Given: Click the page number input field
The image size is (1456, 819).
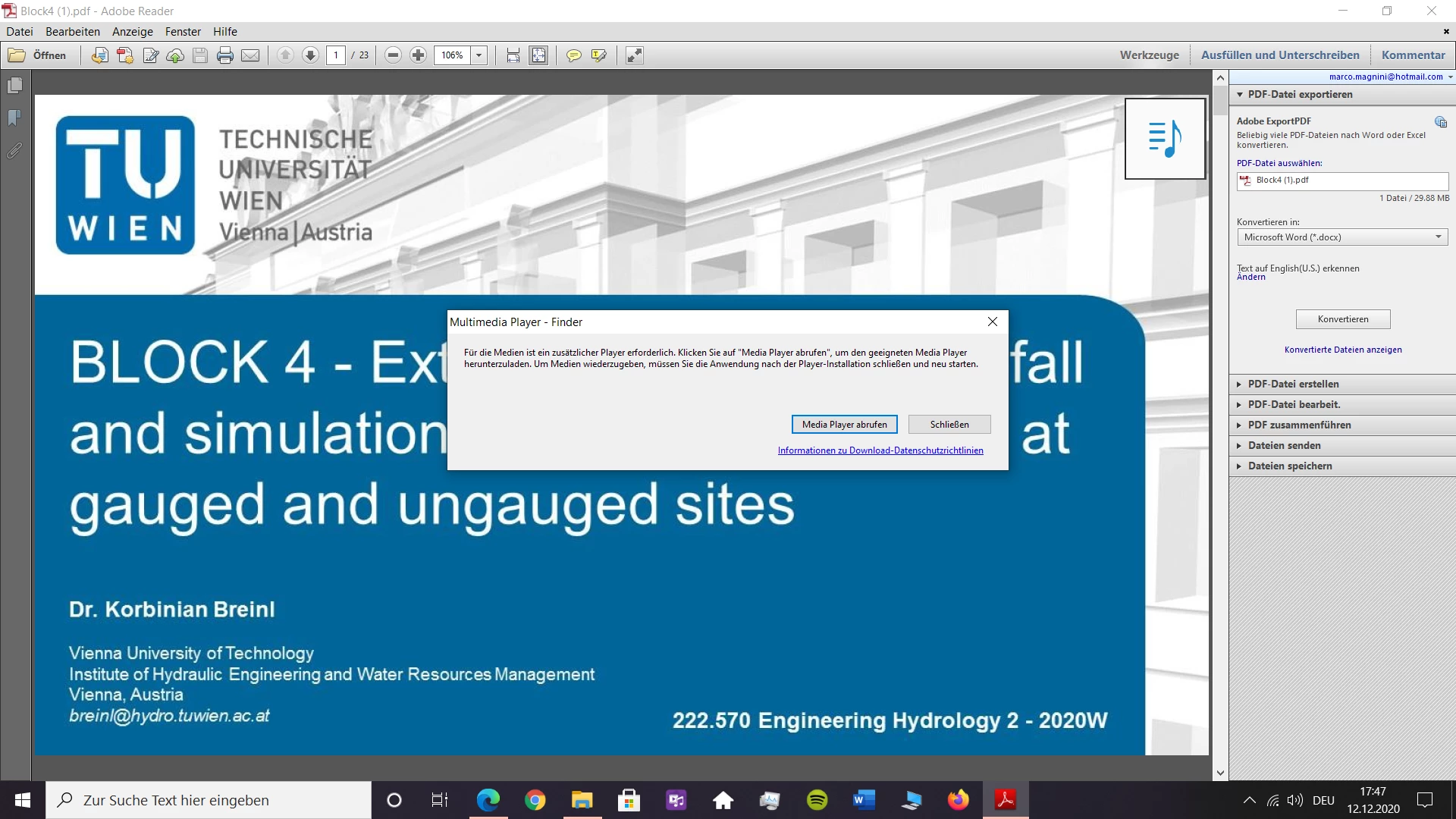Looking at the screenshot, I should [x=336, y=55].
